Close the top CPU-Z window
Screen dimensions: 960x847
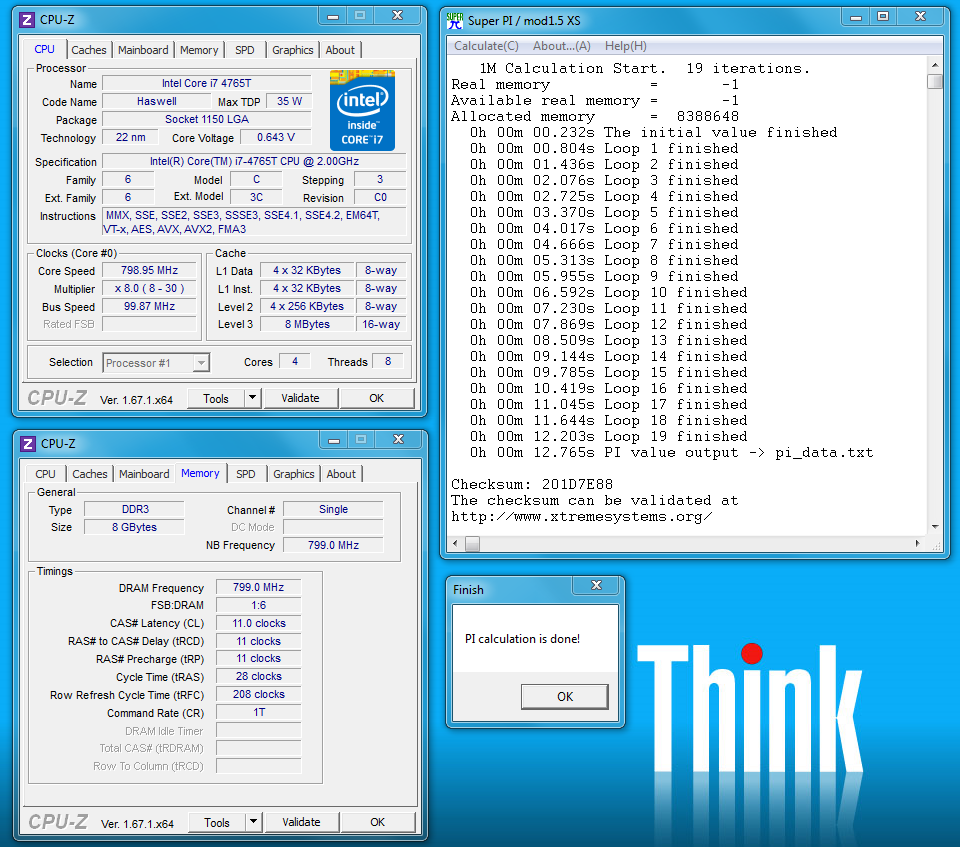(397, 16)
